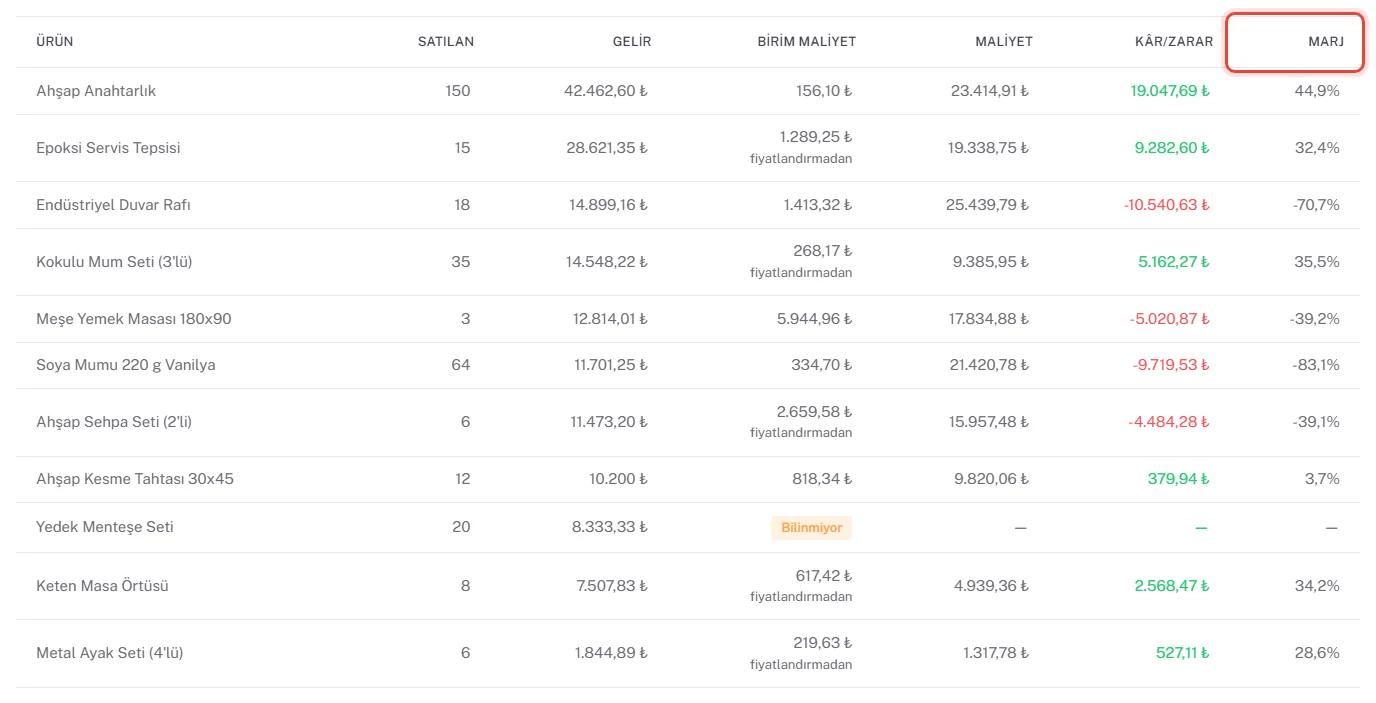This screenshot has width=1376, height=703.
Task: Click the Bilinmiyor cost badge
Action: [811, 527]
